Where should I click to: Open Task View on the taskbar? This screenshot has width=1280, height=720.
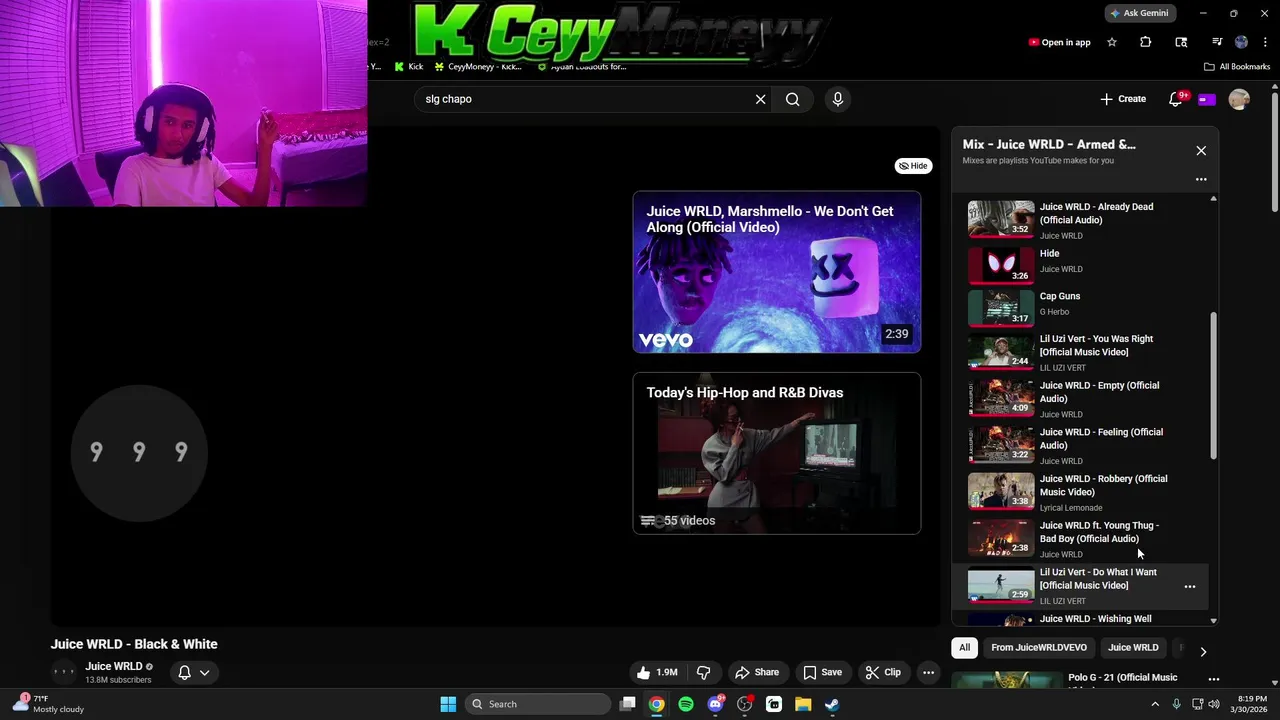(627, 704)
